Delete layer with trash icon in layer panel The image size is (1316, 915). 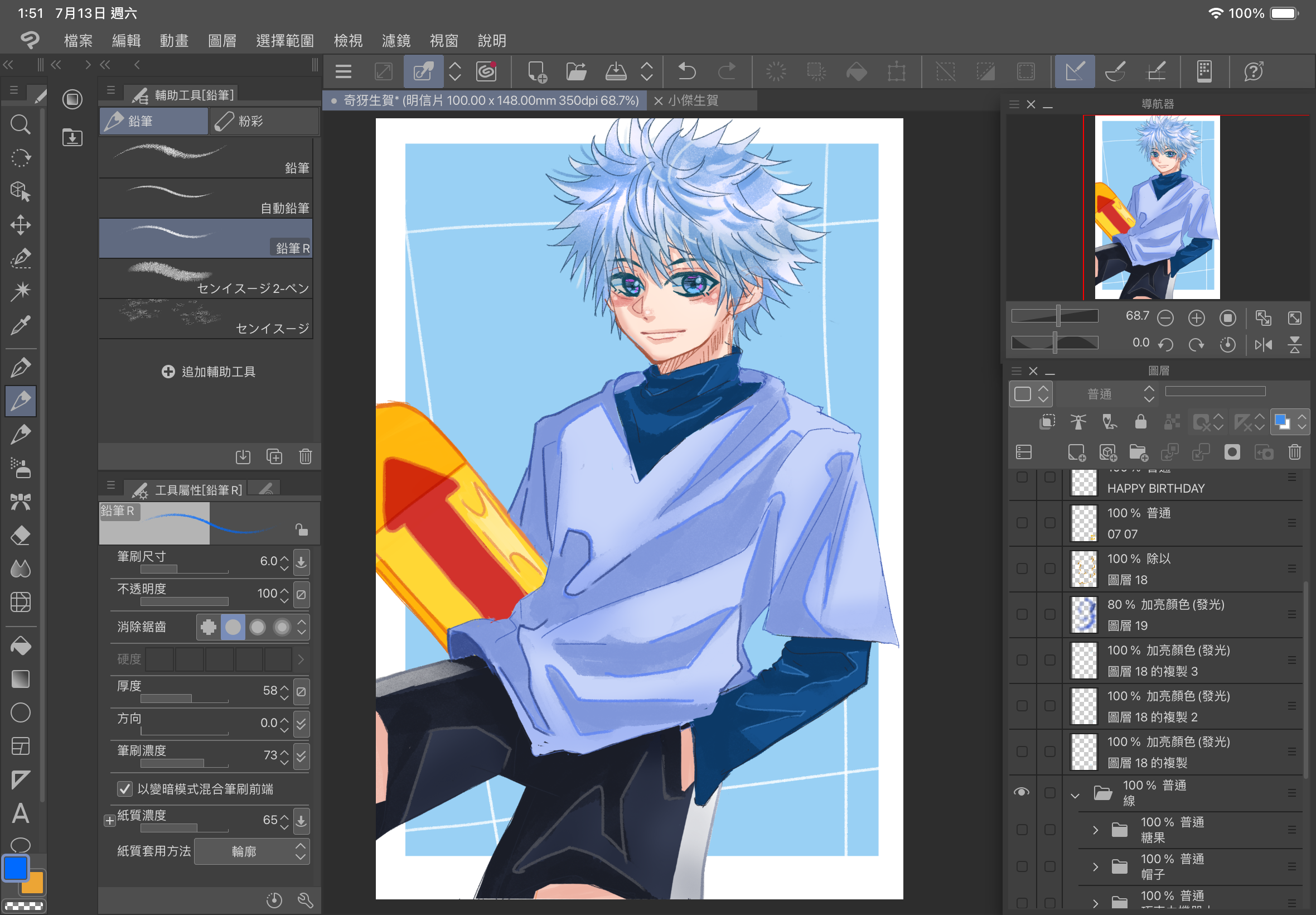(x=1294, y=452)
